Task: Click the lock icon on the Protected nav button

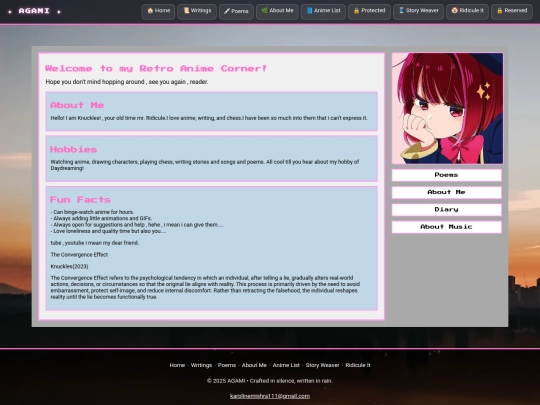Action: click(x=356, y=11)
